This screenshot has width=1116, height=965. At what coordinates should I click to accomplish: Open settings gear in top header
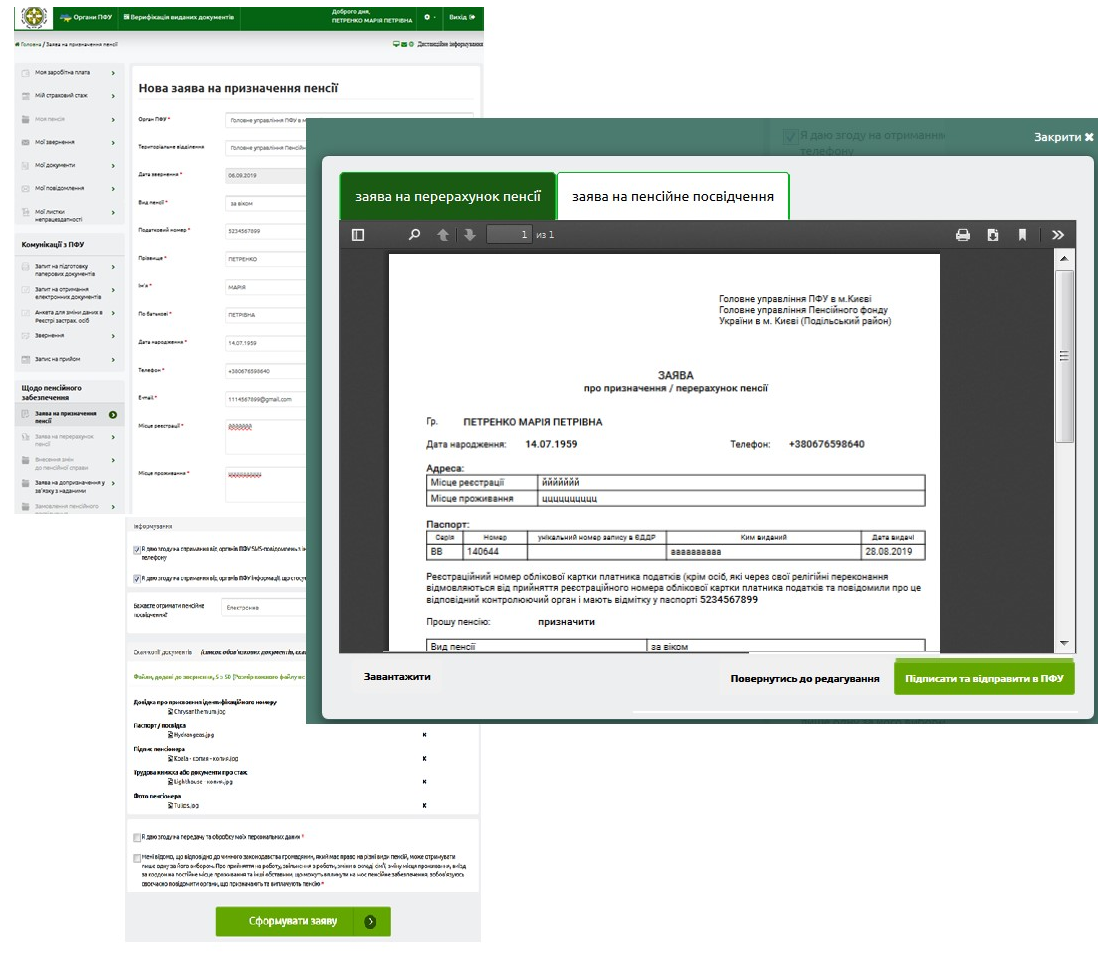click(427, 17)
